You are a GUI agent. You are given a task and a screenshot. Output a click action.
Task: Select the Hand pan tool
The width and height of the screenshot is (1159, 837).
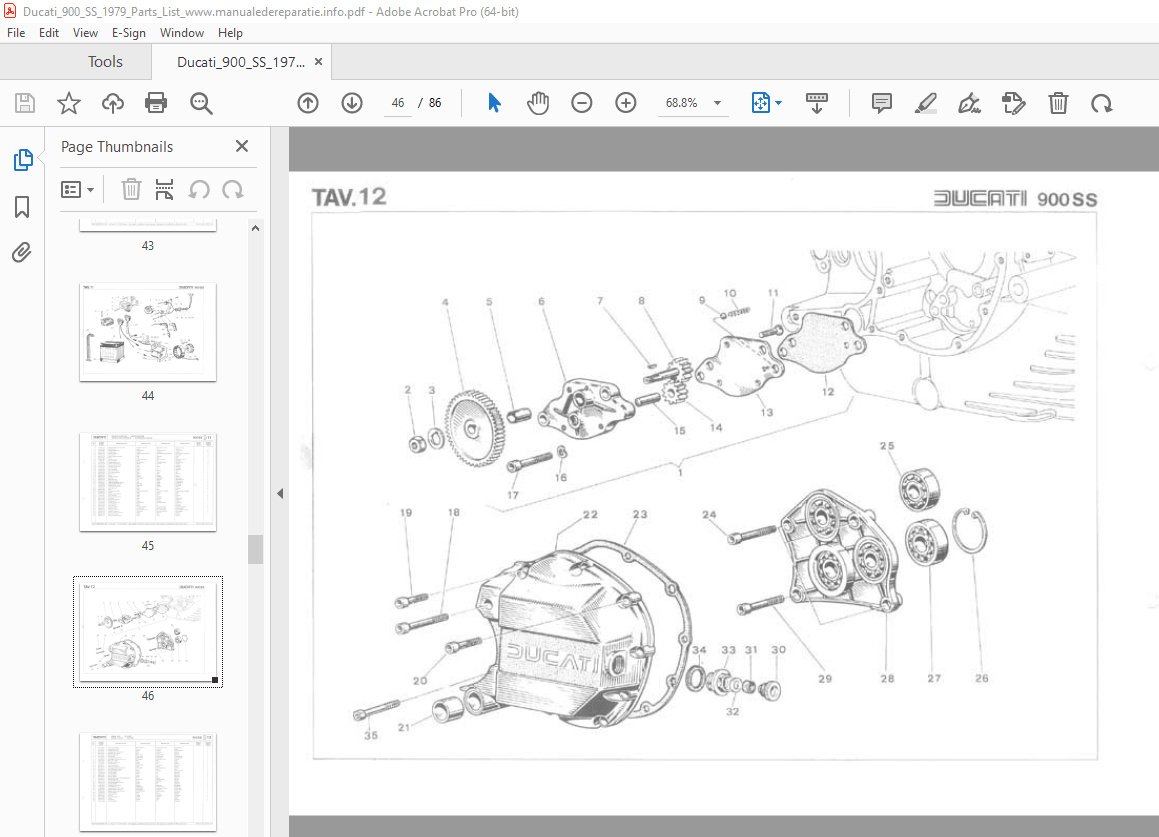tap(538, 103)
